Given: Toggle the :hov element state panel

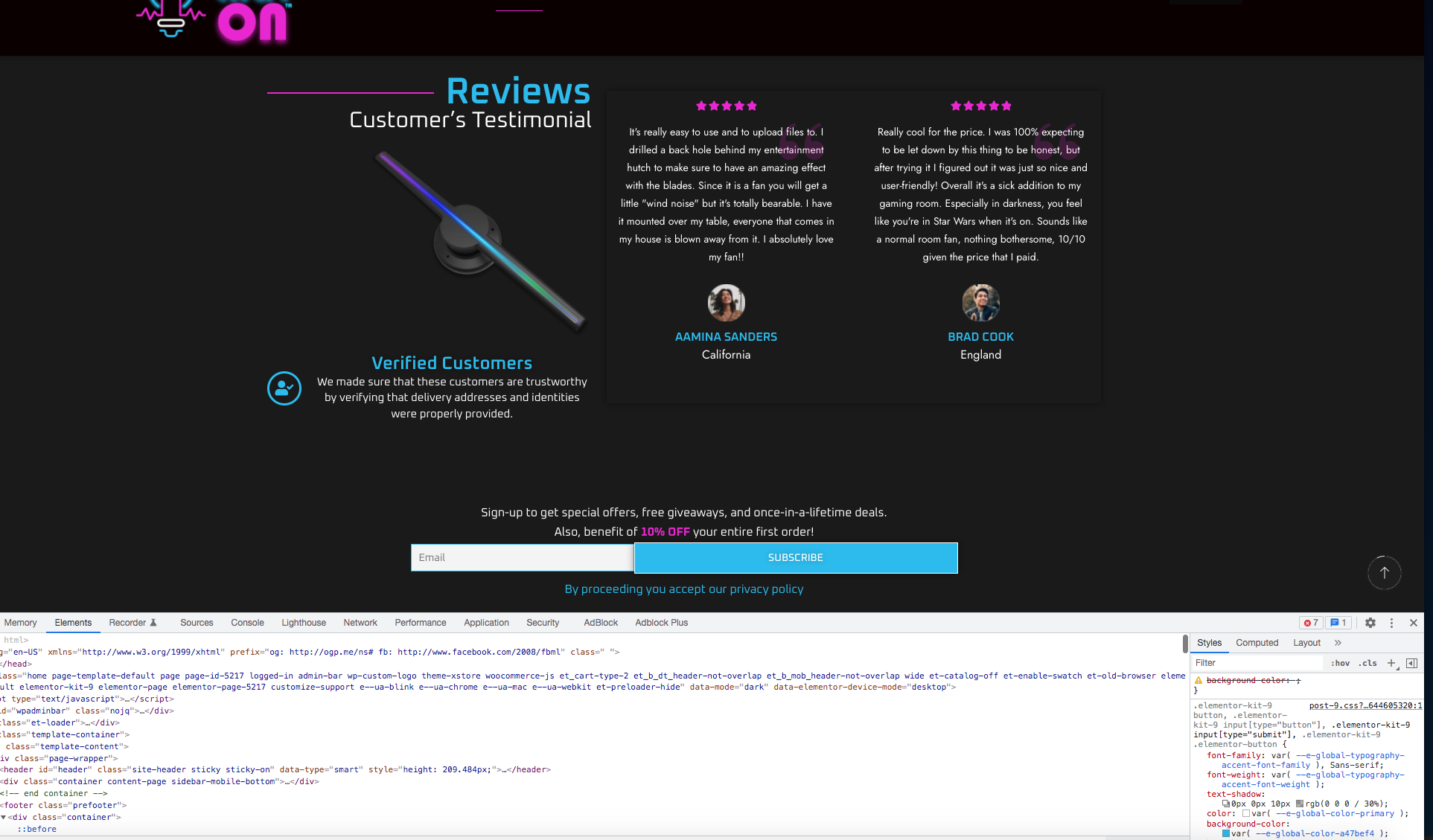Looking at the screenshot, I should [x=1341, y=663].
